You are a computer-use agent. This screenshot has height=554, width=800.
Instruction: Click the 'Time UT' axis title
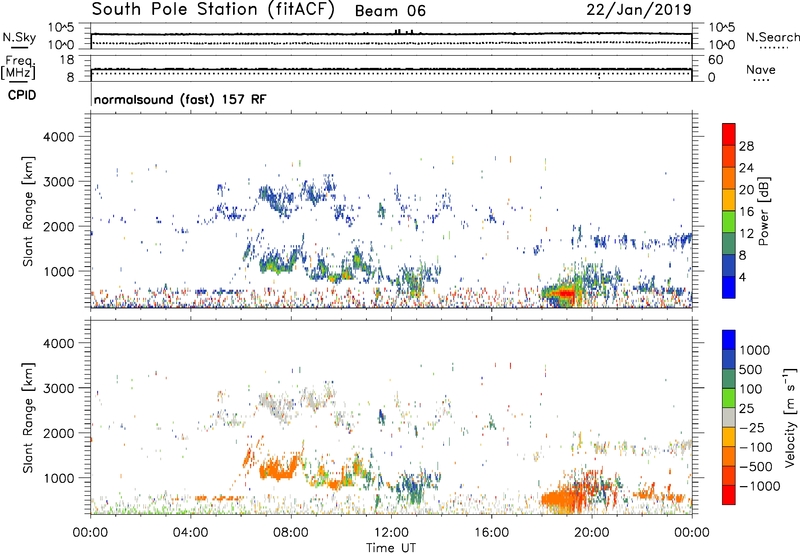click(391, 548)
